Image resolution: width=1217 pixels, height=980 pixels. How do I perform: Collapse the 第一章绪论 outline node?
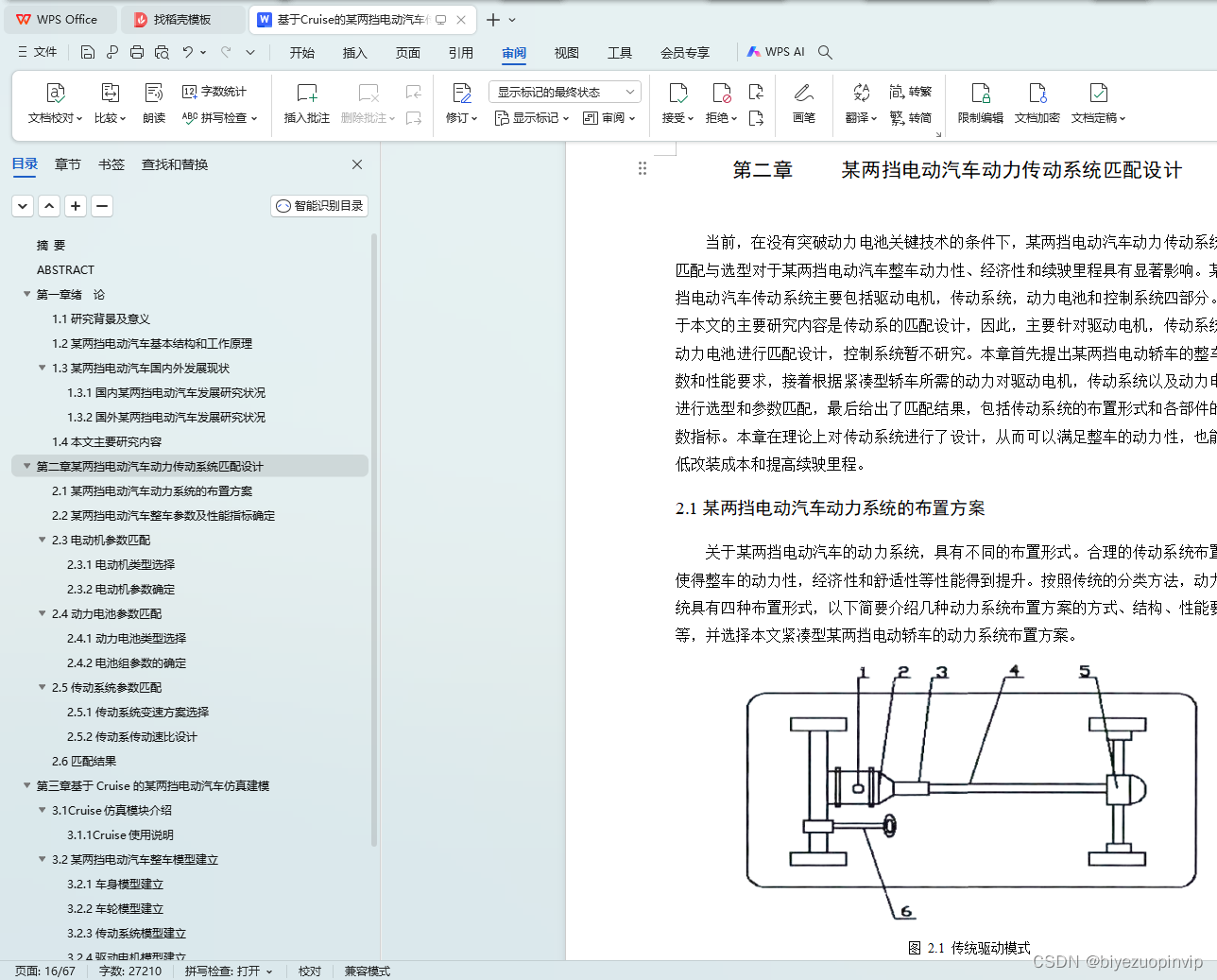(26, 295)
